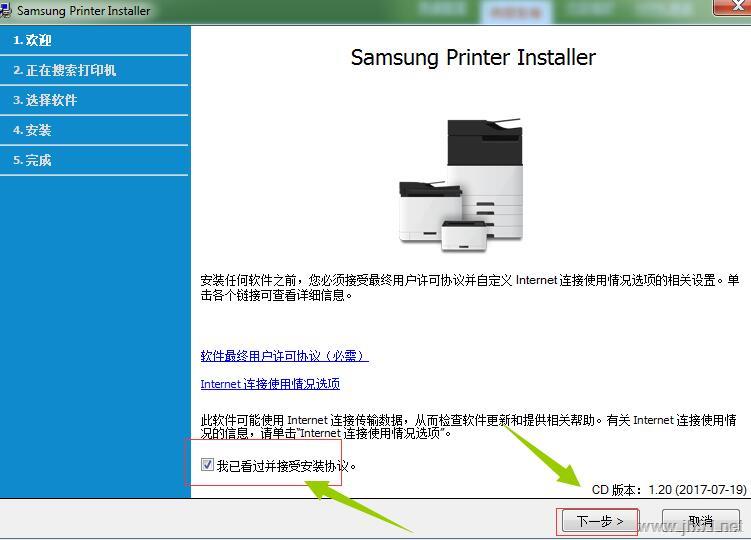This screenshot has width=751, height=540.
Task: Select step 5.完成 in the sidebar
Action: click(x=94, y=160)
